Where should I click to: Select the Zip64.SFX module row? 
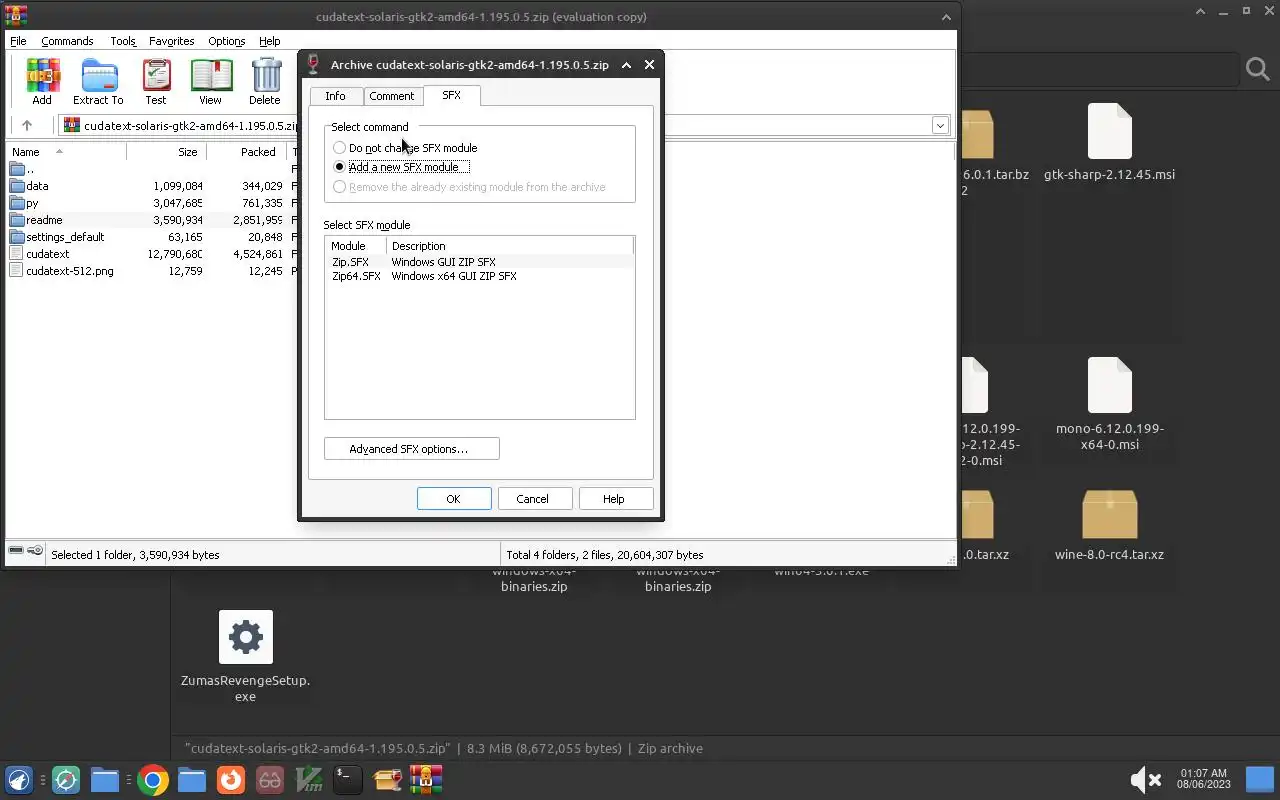point(480,276)
